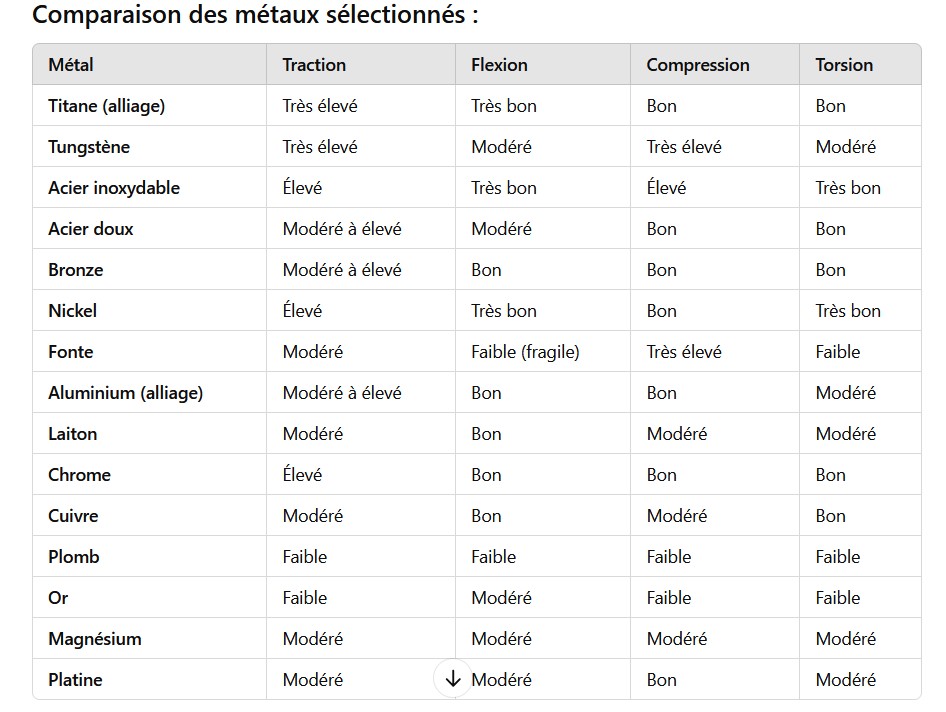Click the Acier doux row label

point(90,229)
